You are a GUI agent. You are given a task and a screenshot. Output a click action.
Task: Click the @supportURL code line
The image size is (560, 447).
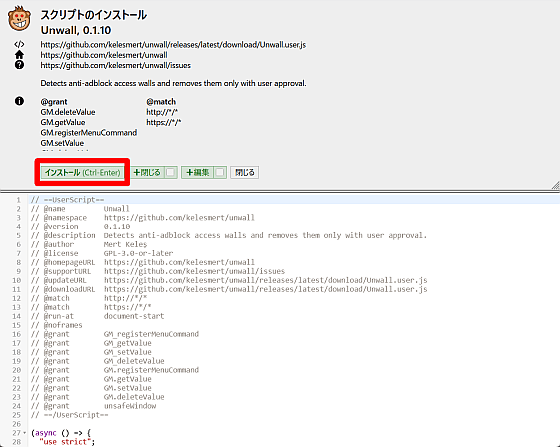click(x=158, y=271)
